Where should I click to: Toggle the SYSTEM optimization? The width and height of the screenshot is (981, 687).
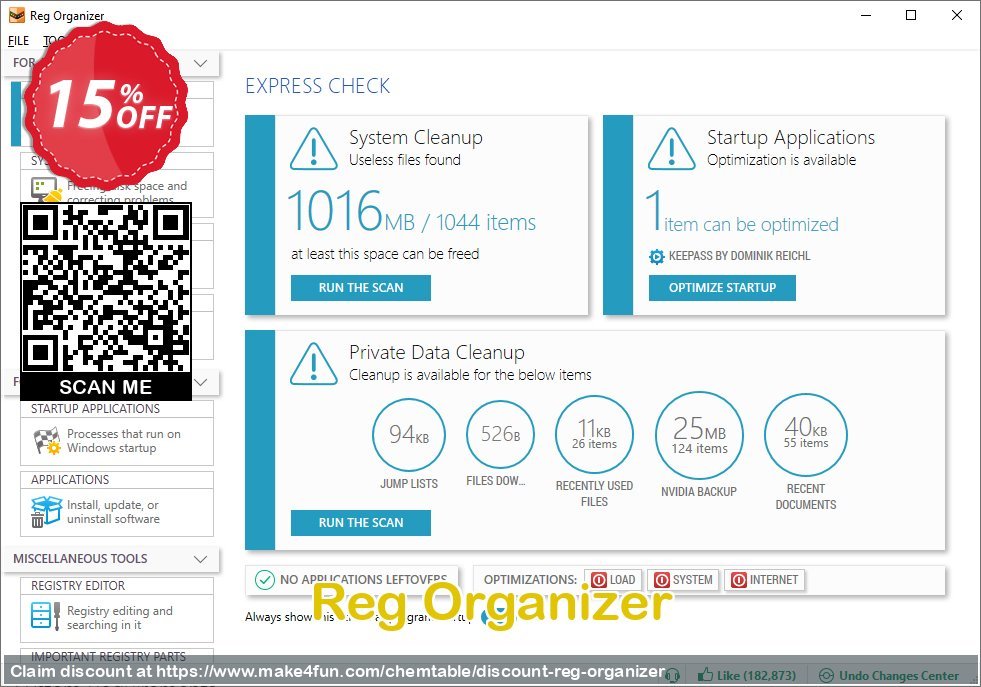click(683, 580)
